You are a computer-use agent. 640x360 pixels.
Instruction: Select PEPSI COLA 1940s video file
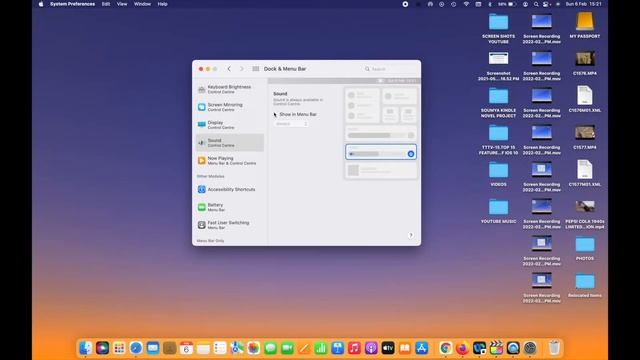click(584, 213)
